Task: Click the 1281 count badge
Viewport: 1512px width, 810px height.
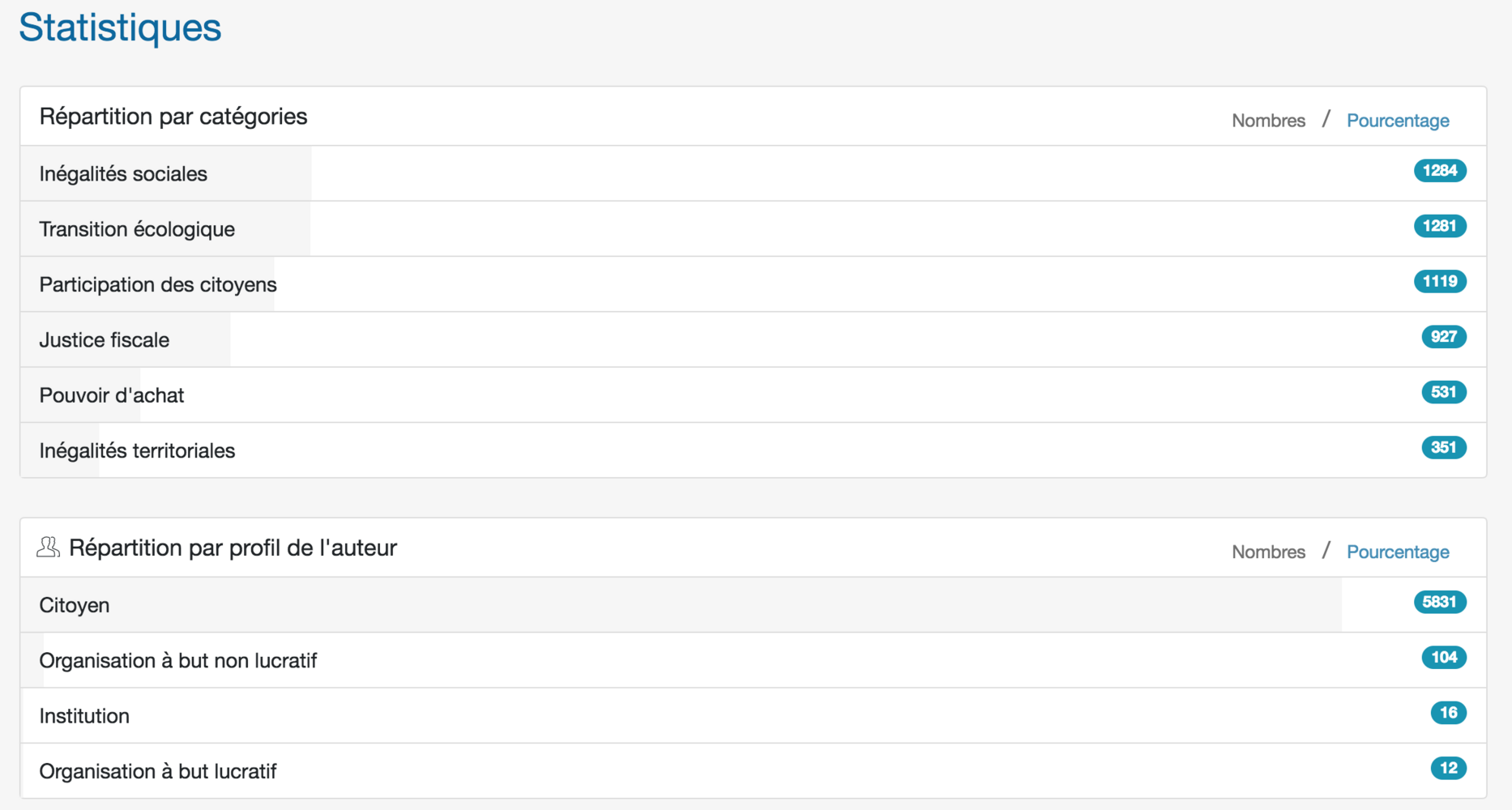Action: (1440, 226)
